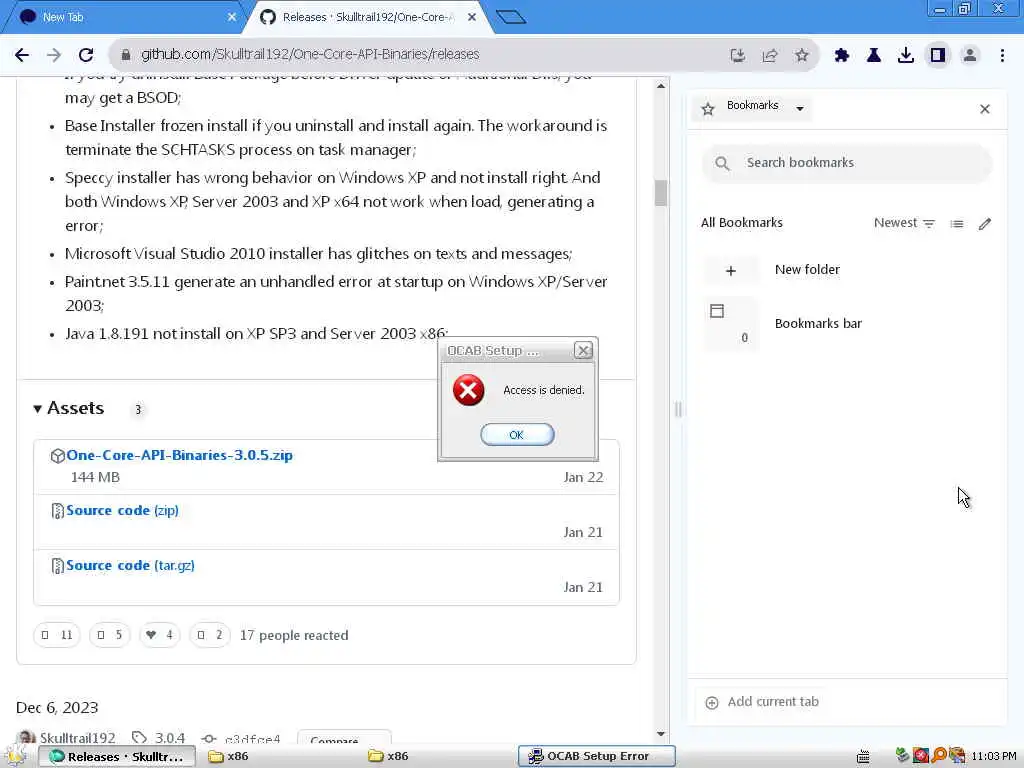1024x768 pixels.
Task: Click the red error icon in dialog
Action: coord(468,391)
